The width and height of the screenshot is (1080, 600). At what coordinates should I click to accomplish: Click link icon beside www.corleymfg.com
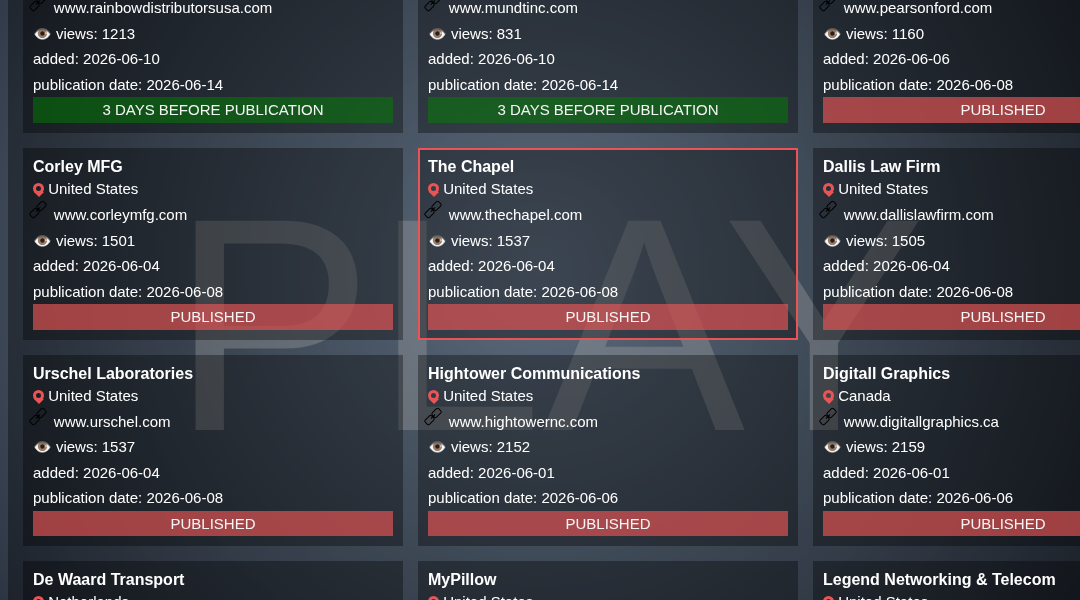(x=38, y=209)
